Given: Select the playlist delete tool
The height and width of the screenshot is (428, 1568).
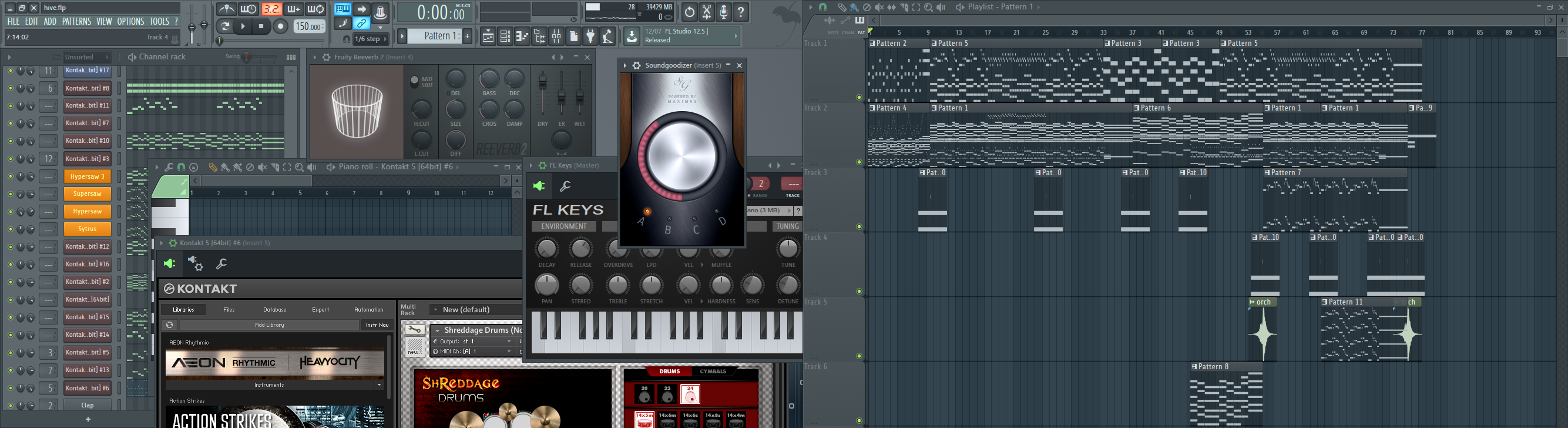Looking at the screenshot, I should pyautogui.click(x=867, y=7).
